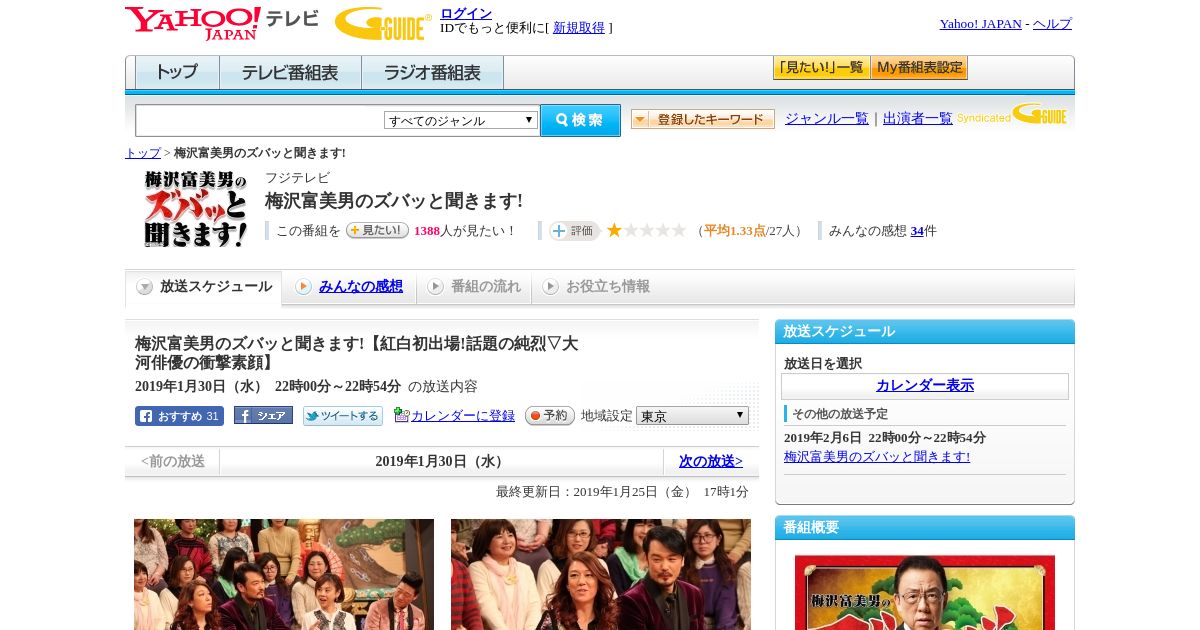The height and width of the screenshot is (630, 1200).
Task: Select the 放送スケジュール section tab
Action: point(204,287)
